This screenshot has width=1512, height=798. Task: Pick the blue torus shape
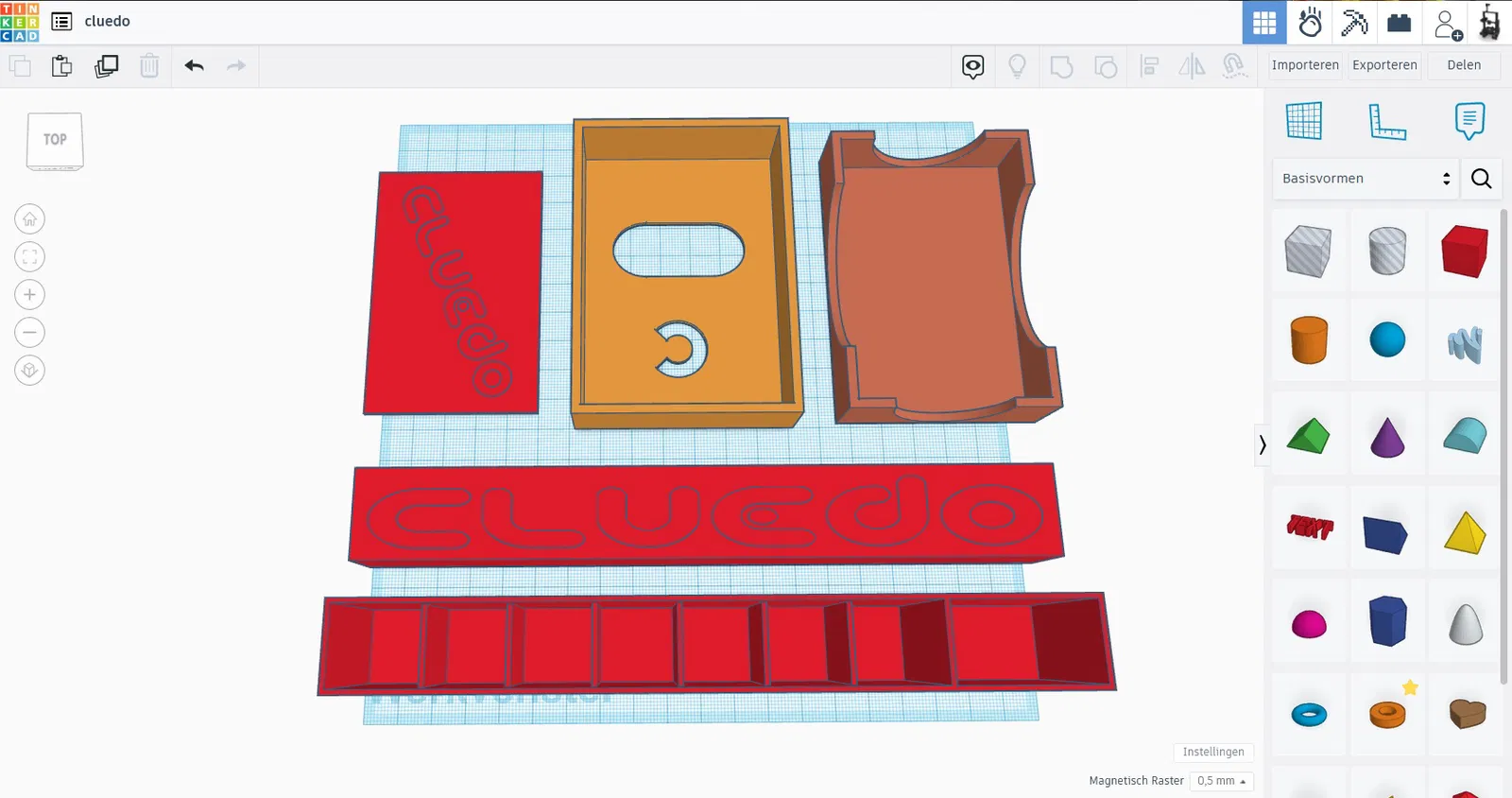click(1309, 714)
